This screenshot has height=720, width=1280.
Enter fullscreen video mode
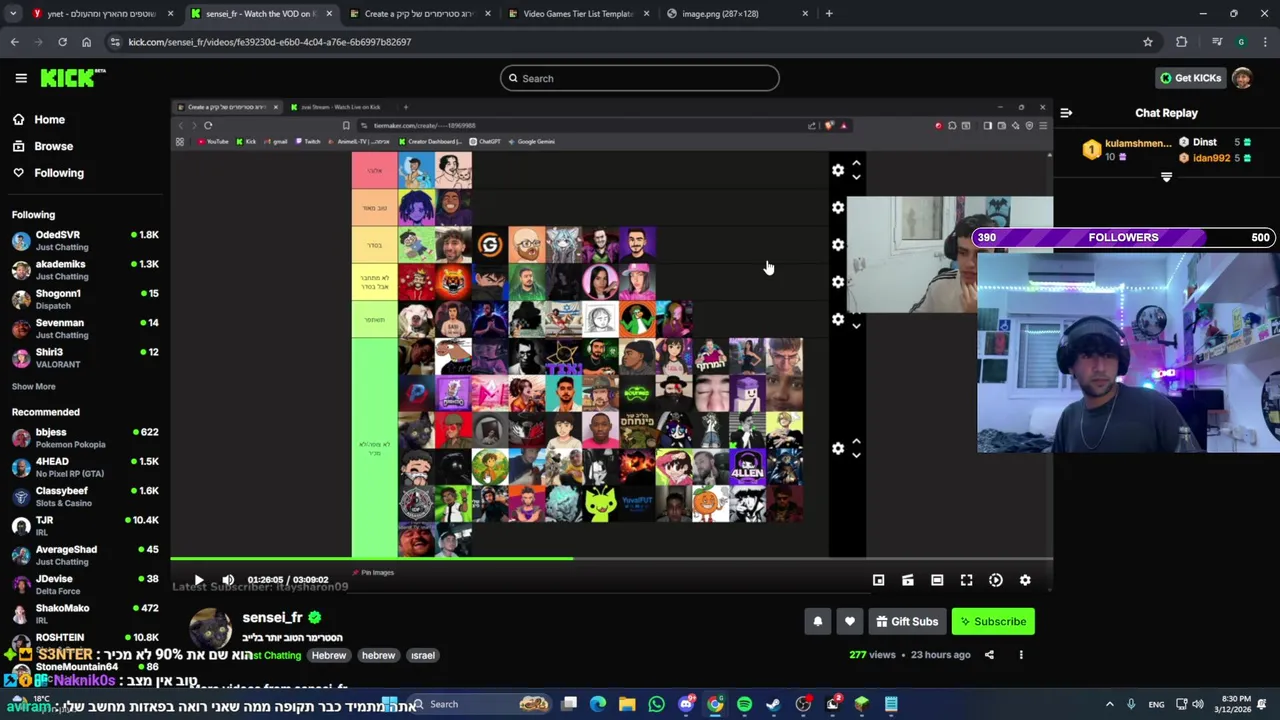coord(966,580)
